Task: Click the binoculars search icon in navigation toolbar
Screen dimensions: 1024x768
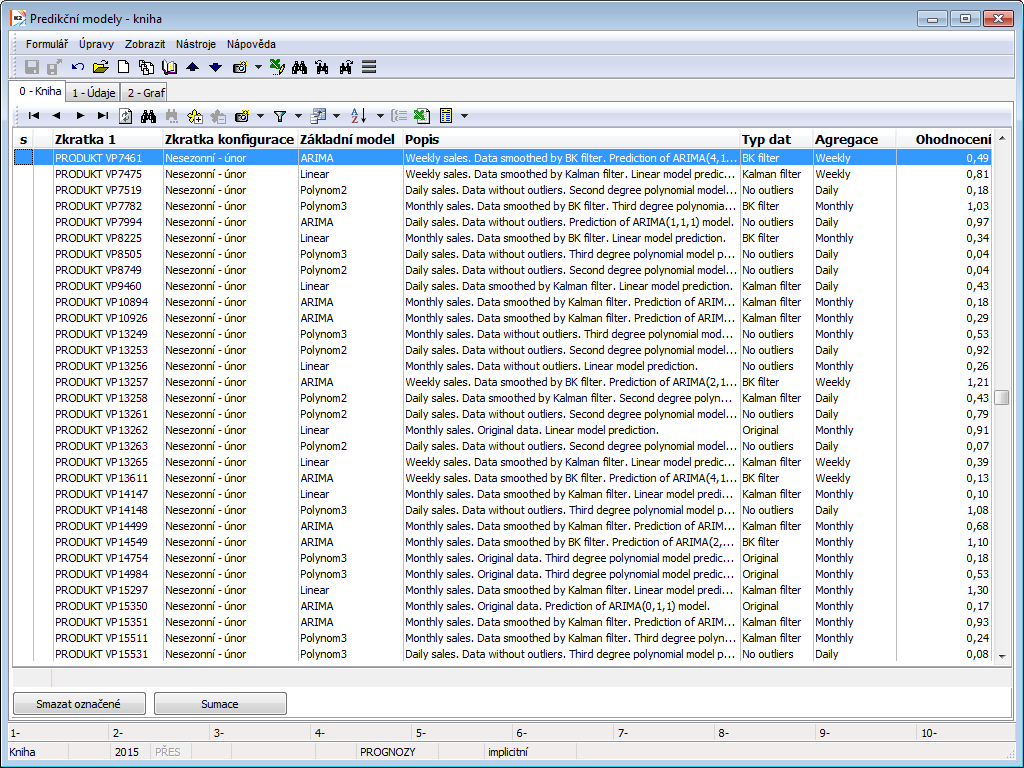Action: tap(149, 116)
